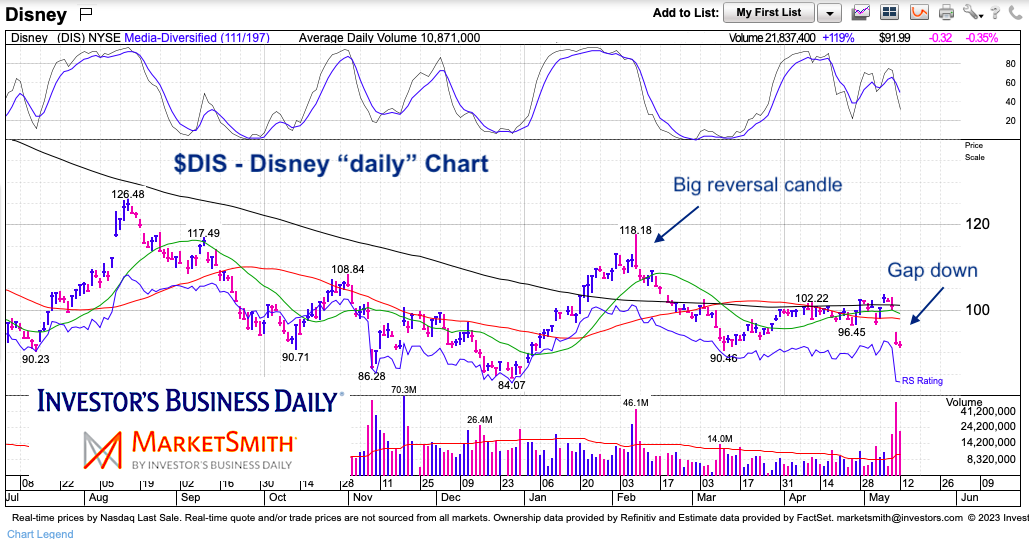Screen dimensions: 1029x539
Task: Click the +119% volume change value
Action: 837,38
